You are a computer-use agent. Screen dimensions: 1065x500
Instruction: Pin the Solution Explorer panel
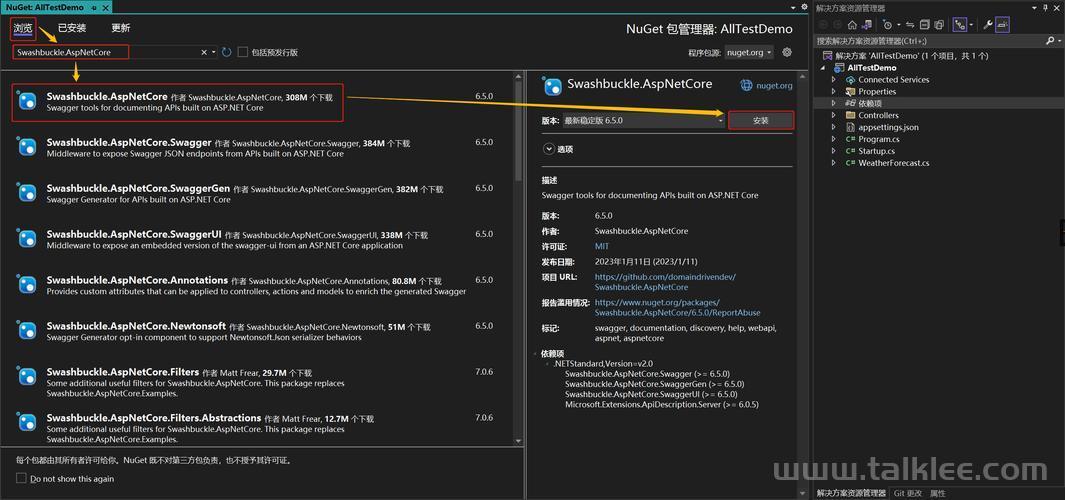click(x=1045, y=7)
